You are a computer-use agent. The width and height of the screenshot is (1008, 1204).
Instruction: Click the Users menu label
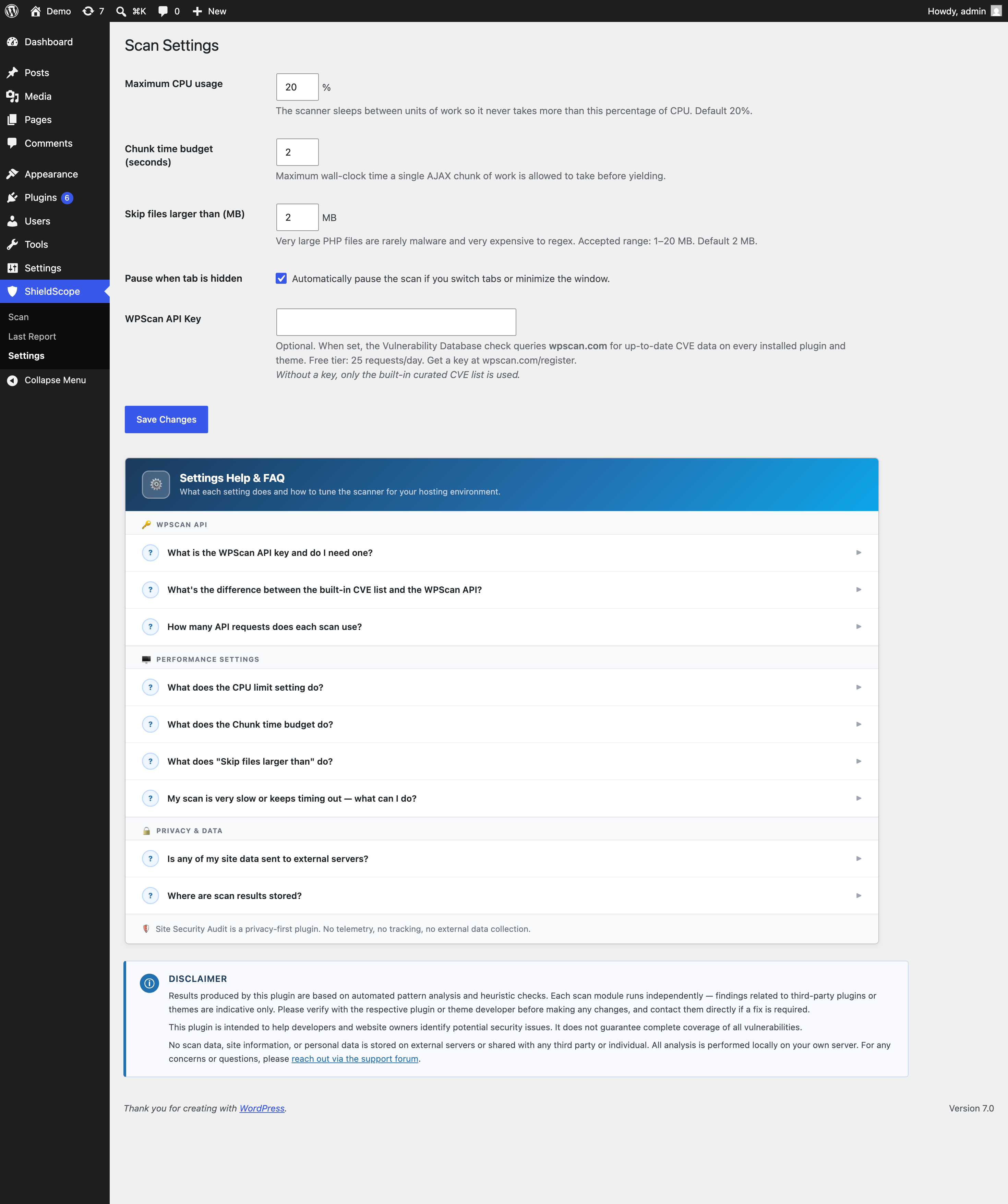tap(37, 221)
